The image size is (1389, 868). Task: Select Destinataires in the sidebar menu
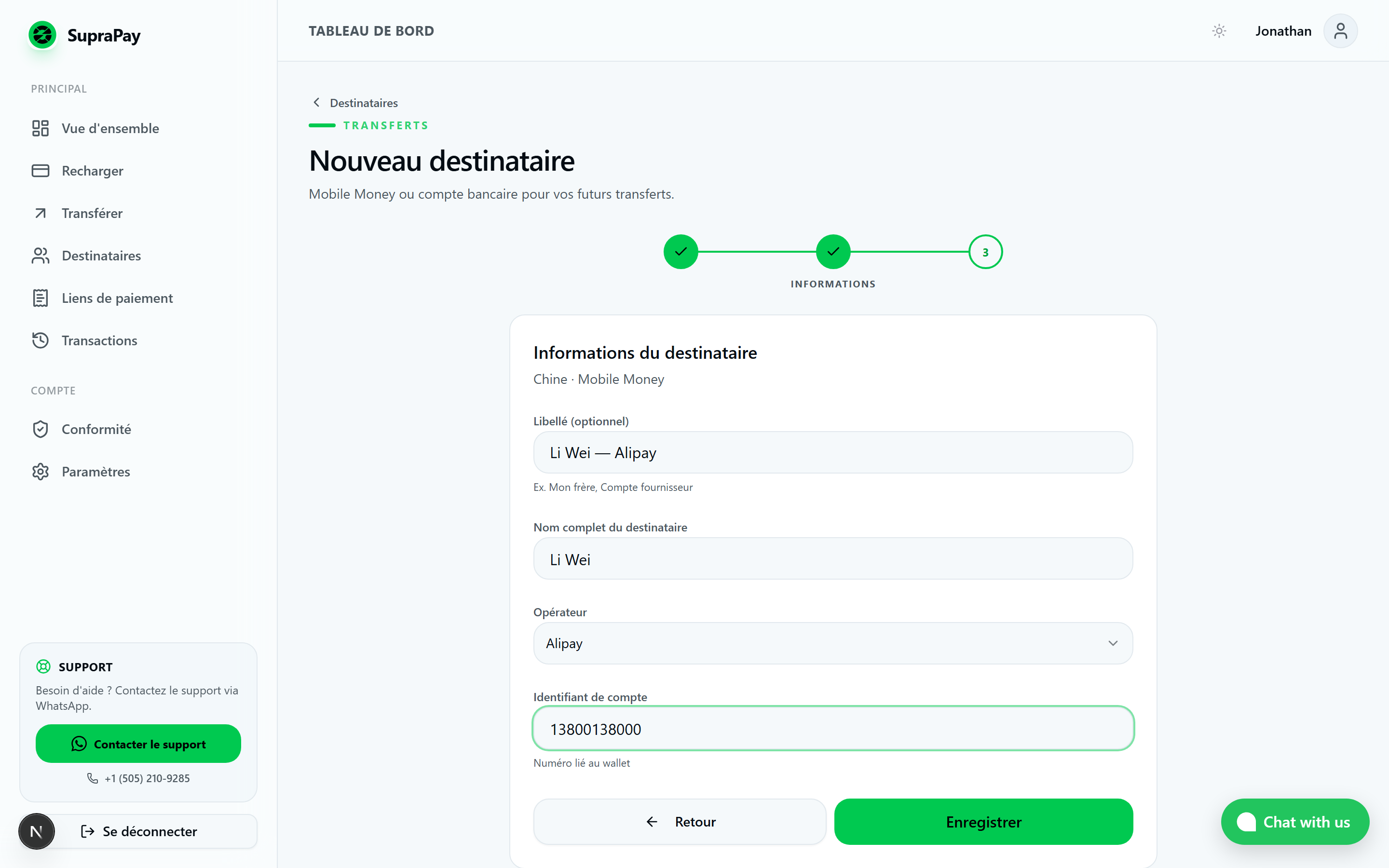(x=101, y=256)
